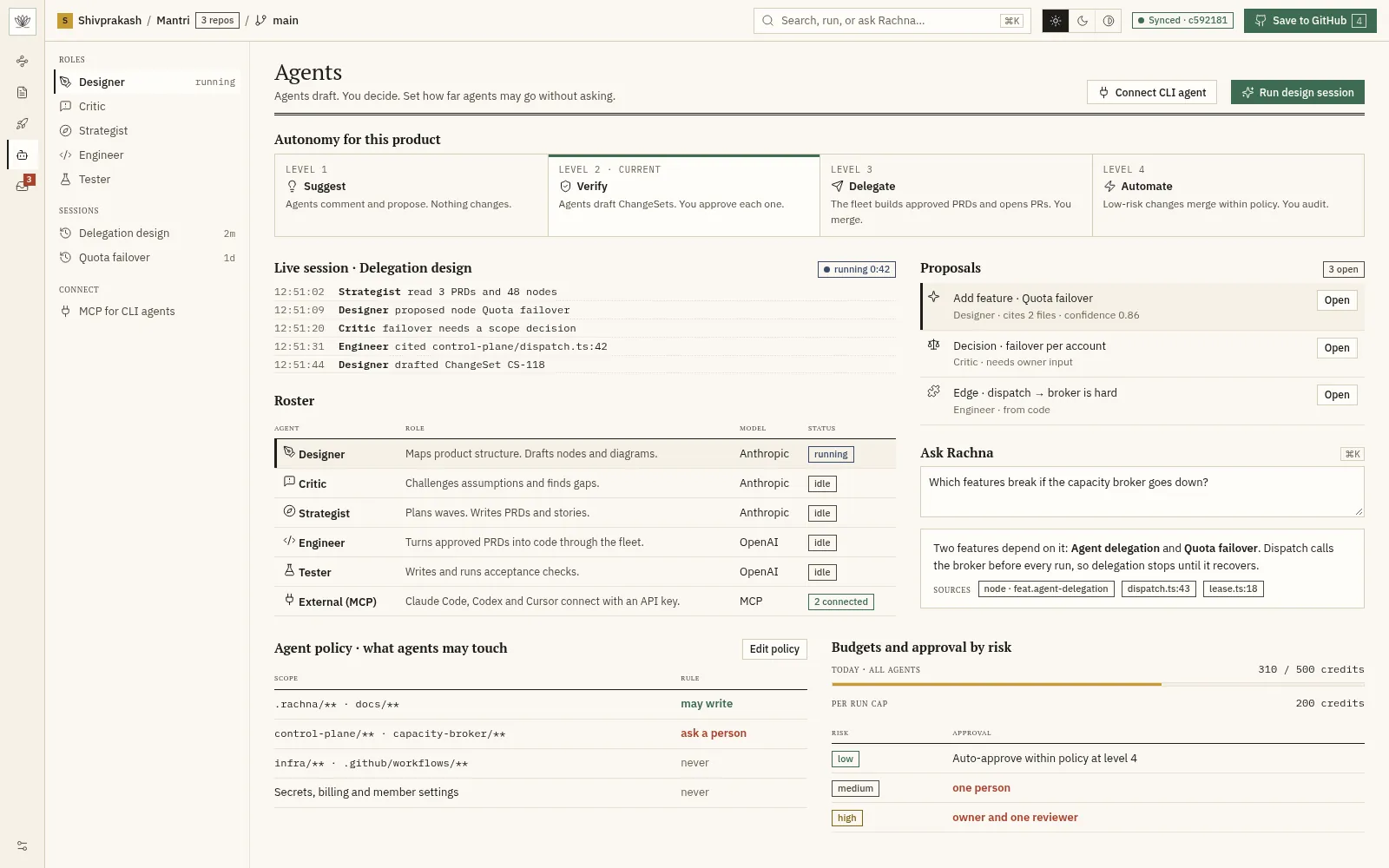The width and height of the screenshot is (1389, 868).
Task: Click the External (MCP) plug icon in Roster
Action: click(x=289, y=600)
